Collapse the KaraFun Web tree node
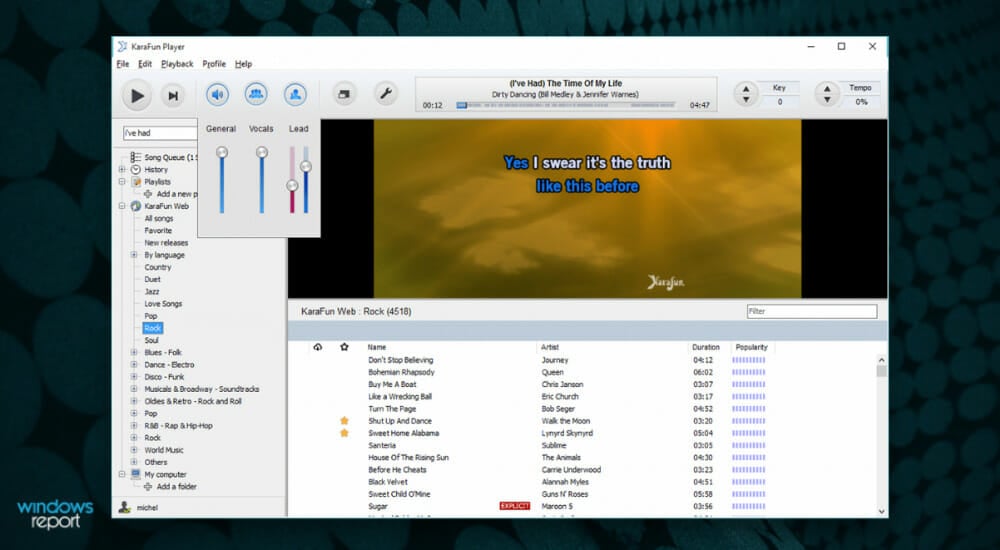 [x=122, y=206]
